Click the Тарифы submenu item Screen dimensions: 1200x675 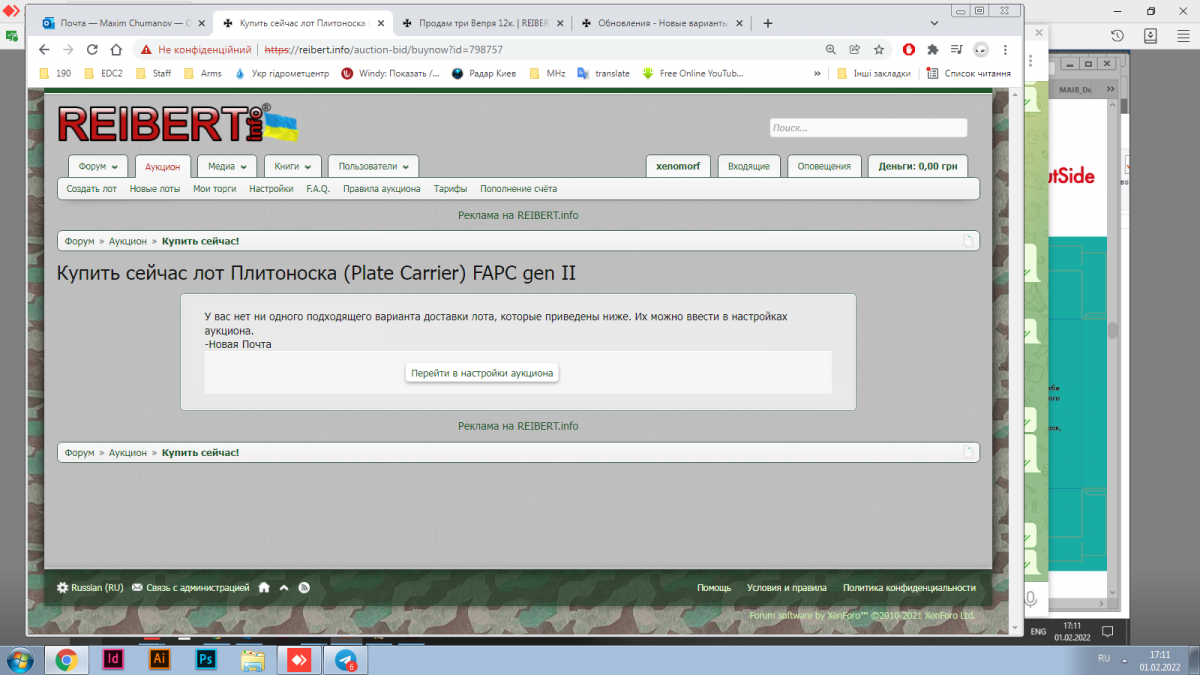tap(450, 189)
